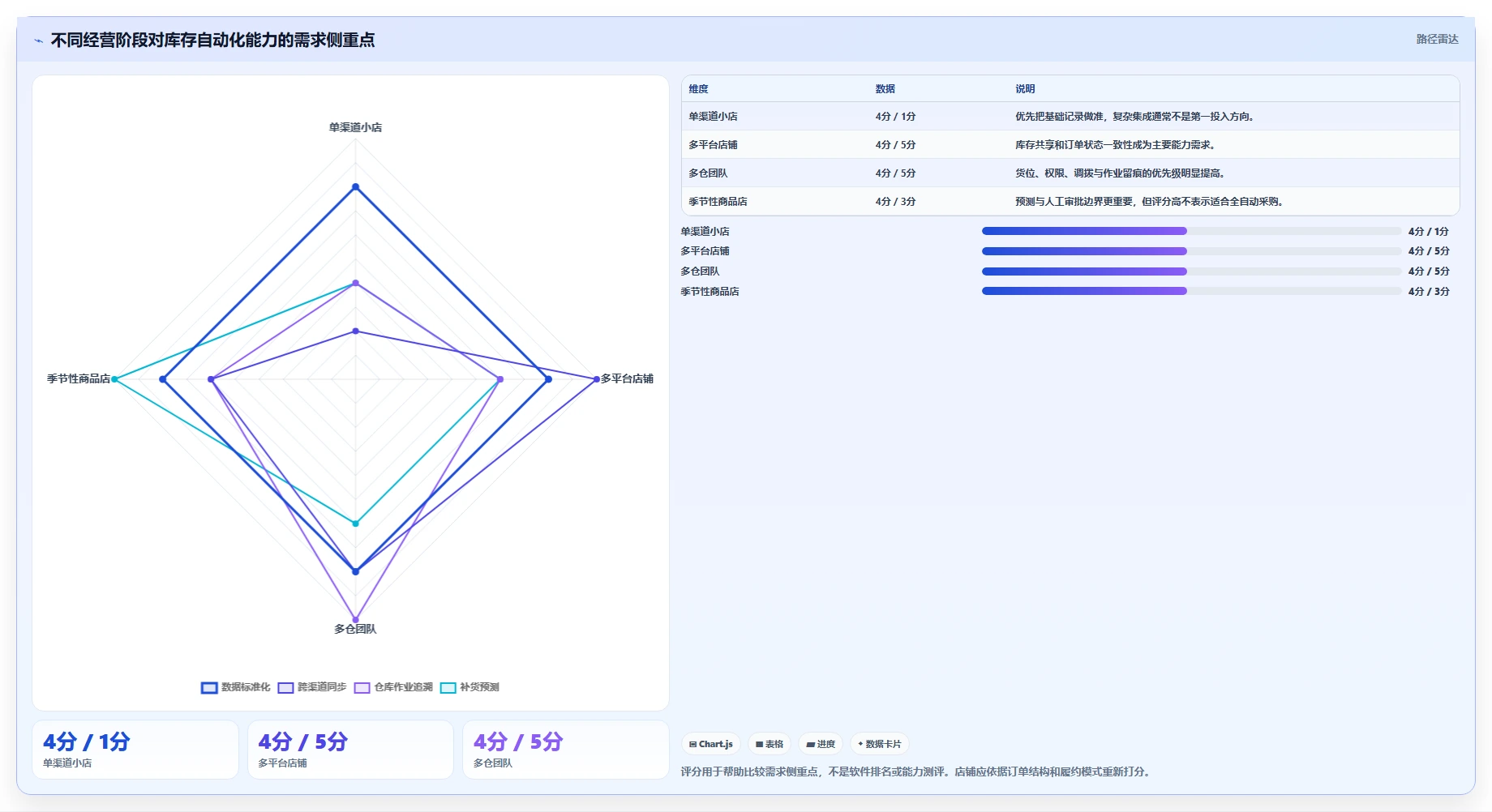Image resolution: width=1492 pixels, height=812 pixels.
Task: Click the footnote starting 评分用于帮助比较需求侧重点
Action: (915, 771)
